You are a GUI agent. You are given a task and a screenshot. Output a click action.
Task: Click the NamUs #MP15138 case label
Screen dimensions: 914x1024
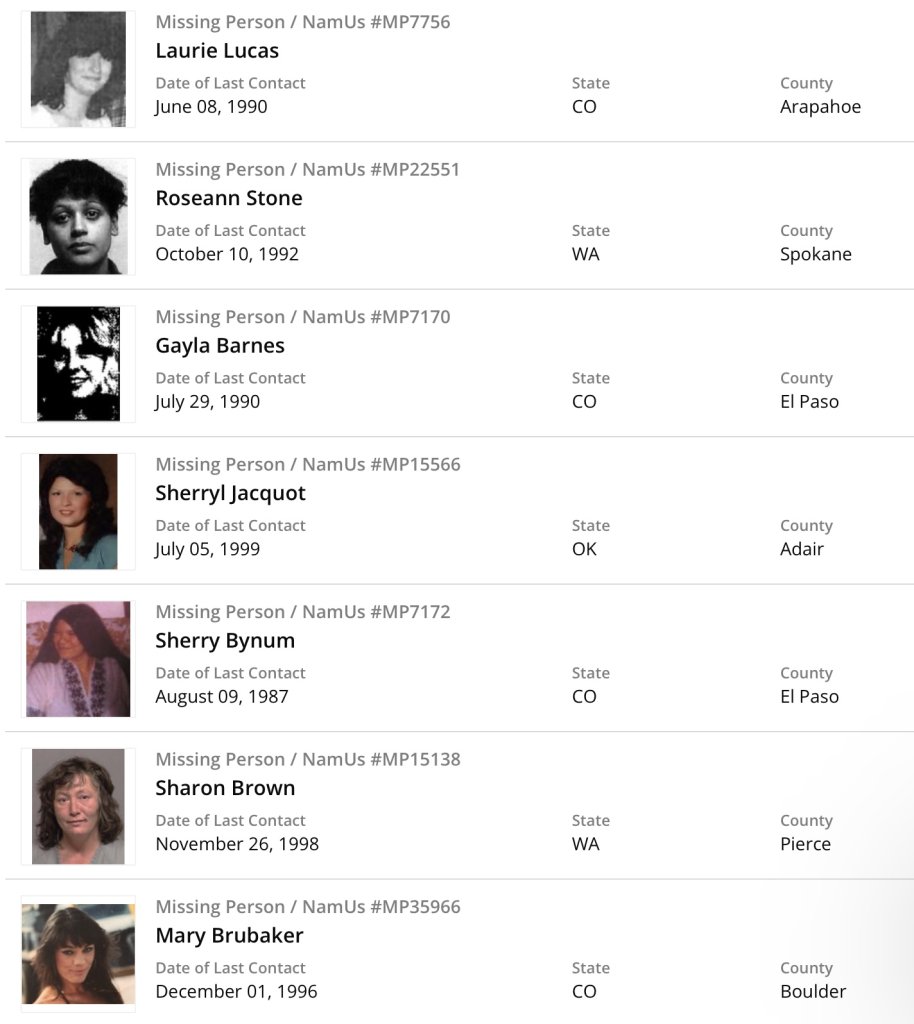(308, 759)
